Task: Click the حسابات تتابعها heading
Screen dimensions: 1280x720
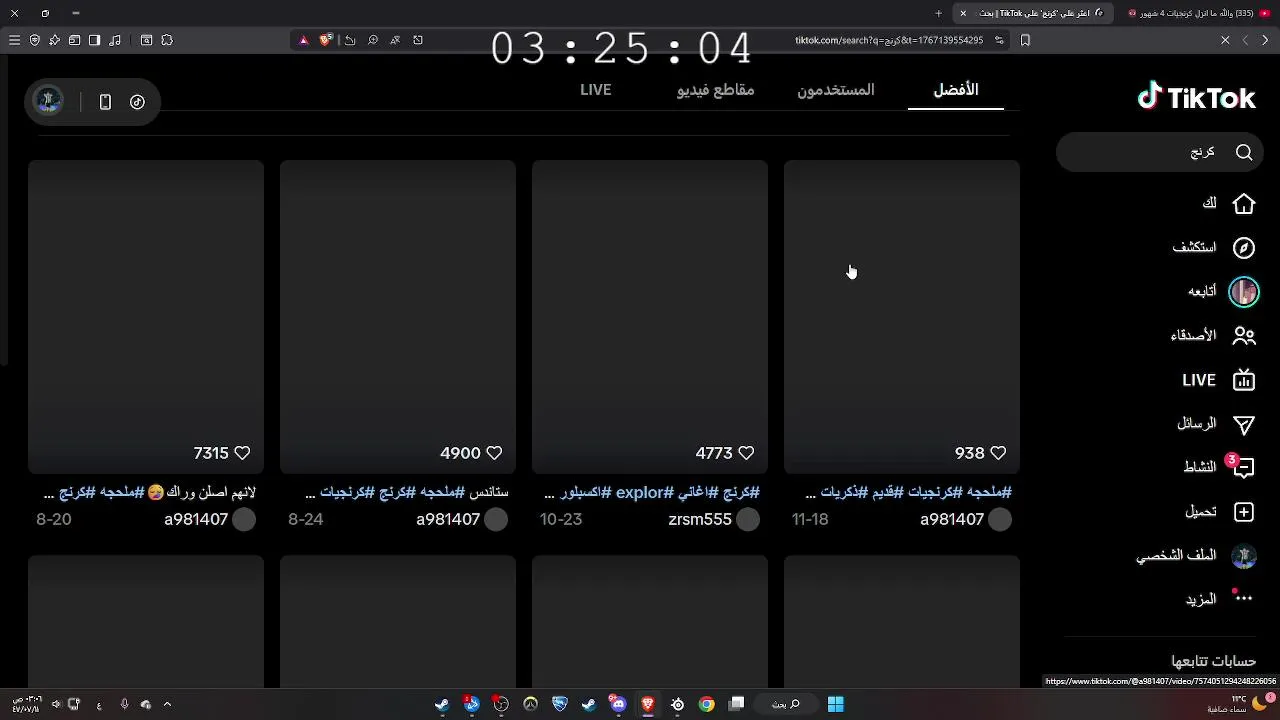Action: [1214, 661]
